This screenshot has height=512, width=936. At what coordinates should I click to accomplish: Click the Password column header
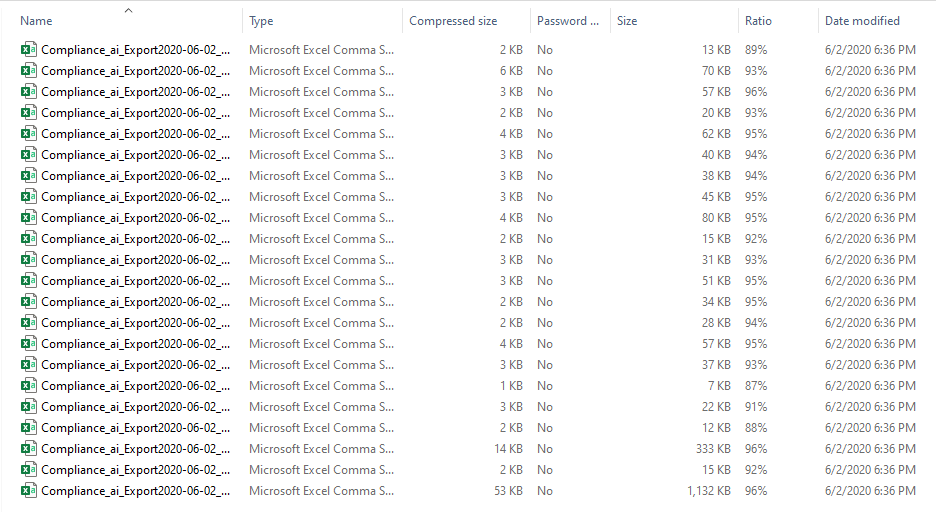568,21
